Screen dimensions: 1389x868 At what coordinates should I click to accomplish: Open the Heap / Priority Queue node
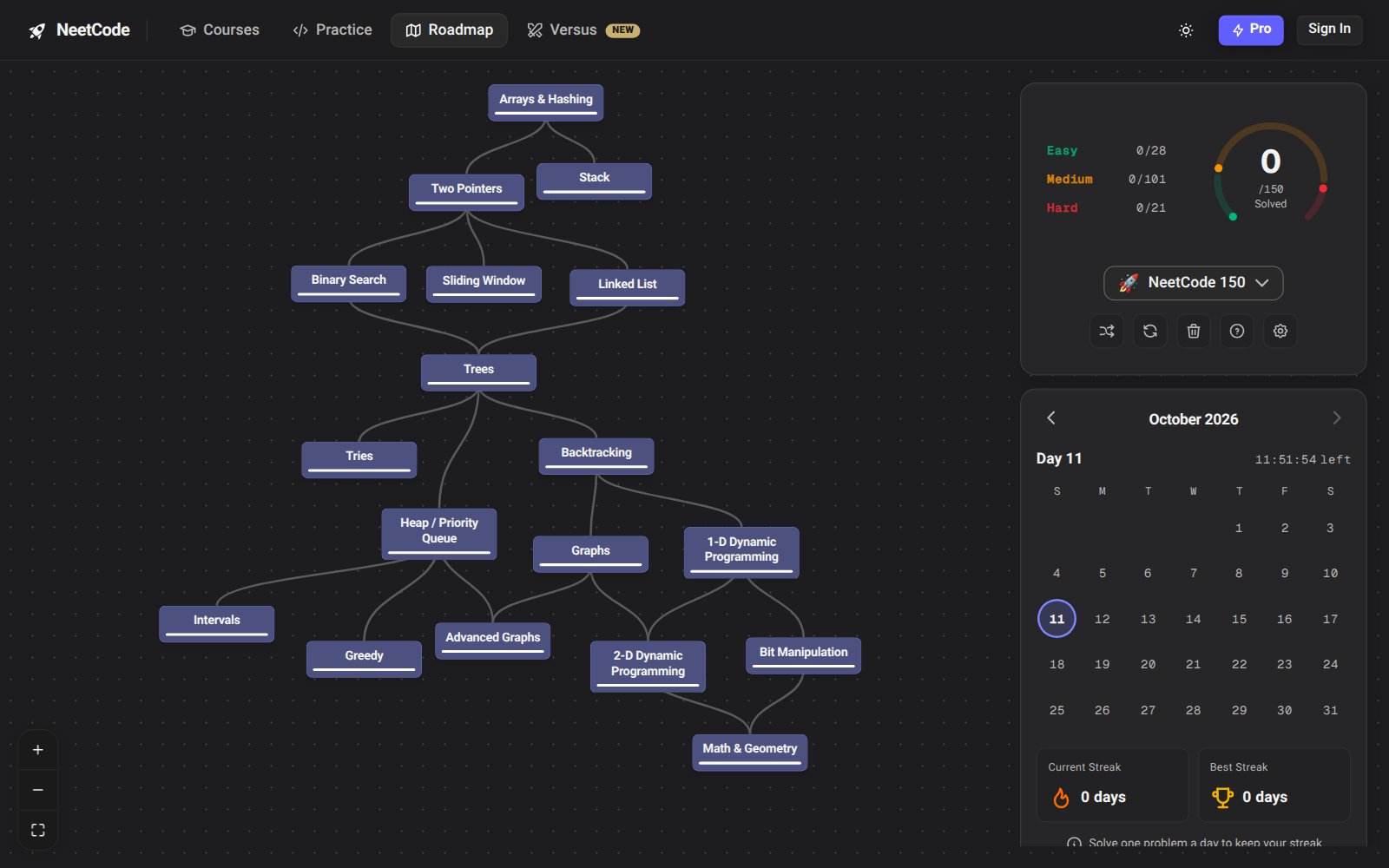pyautogui.click(x=439, y=534)
